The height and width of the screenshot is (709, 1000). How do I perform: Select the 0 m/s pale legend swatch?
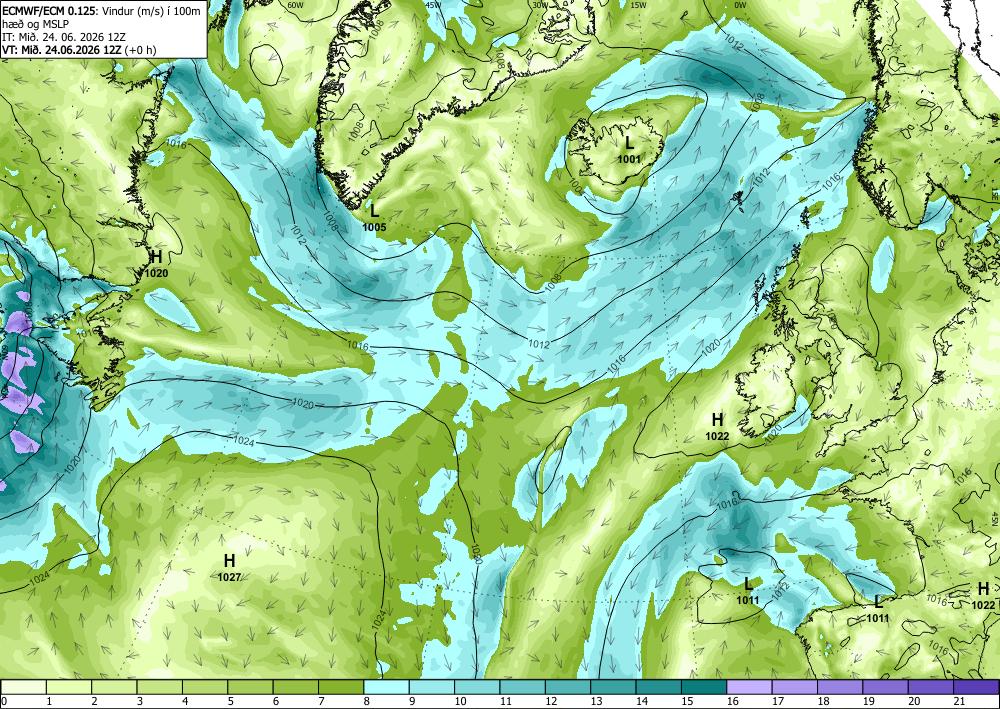click(23, 687)
